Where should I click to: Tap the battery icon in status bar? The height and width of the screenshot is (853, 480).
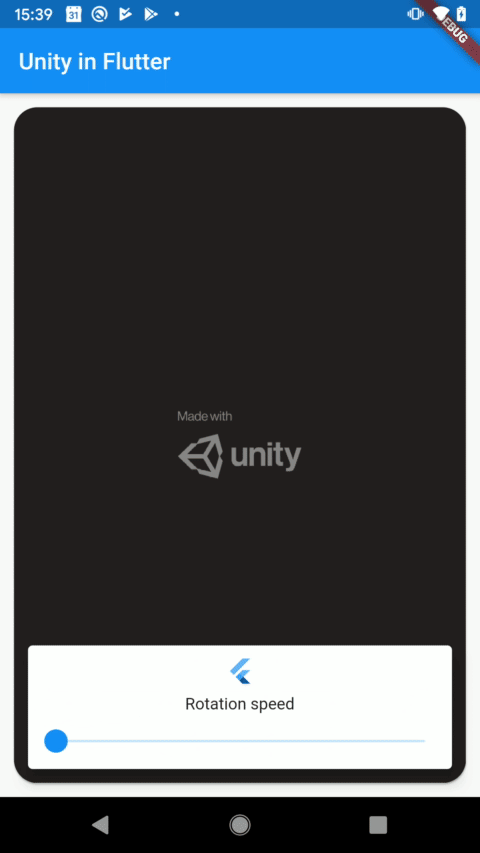point(461,14)
